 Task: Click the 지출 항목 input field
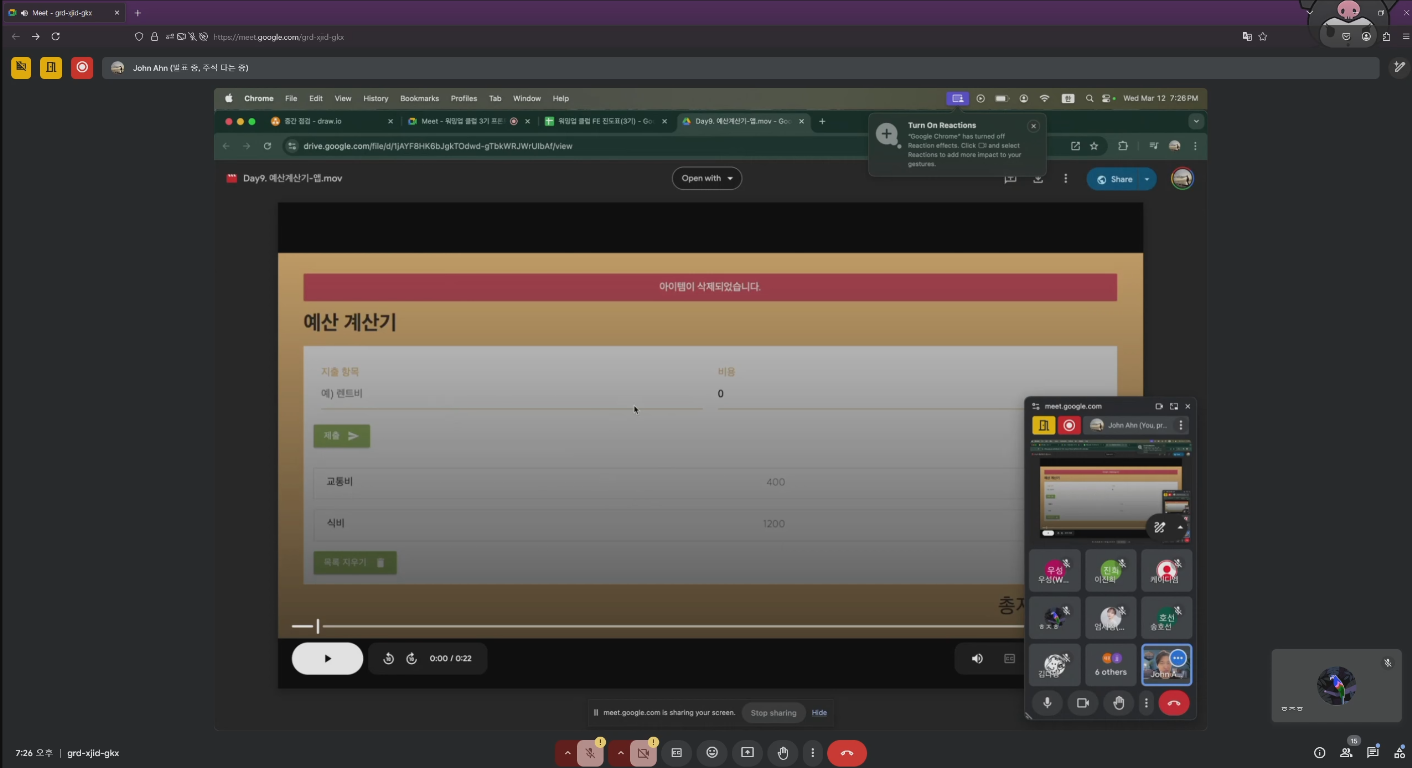[x=511, y=394]
